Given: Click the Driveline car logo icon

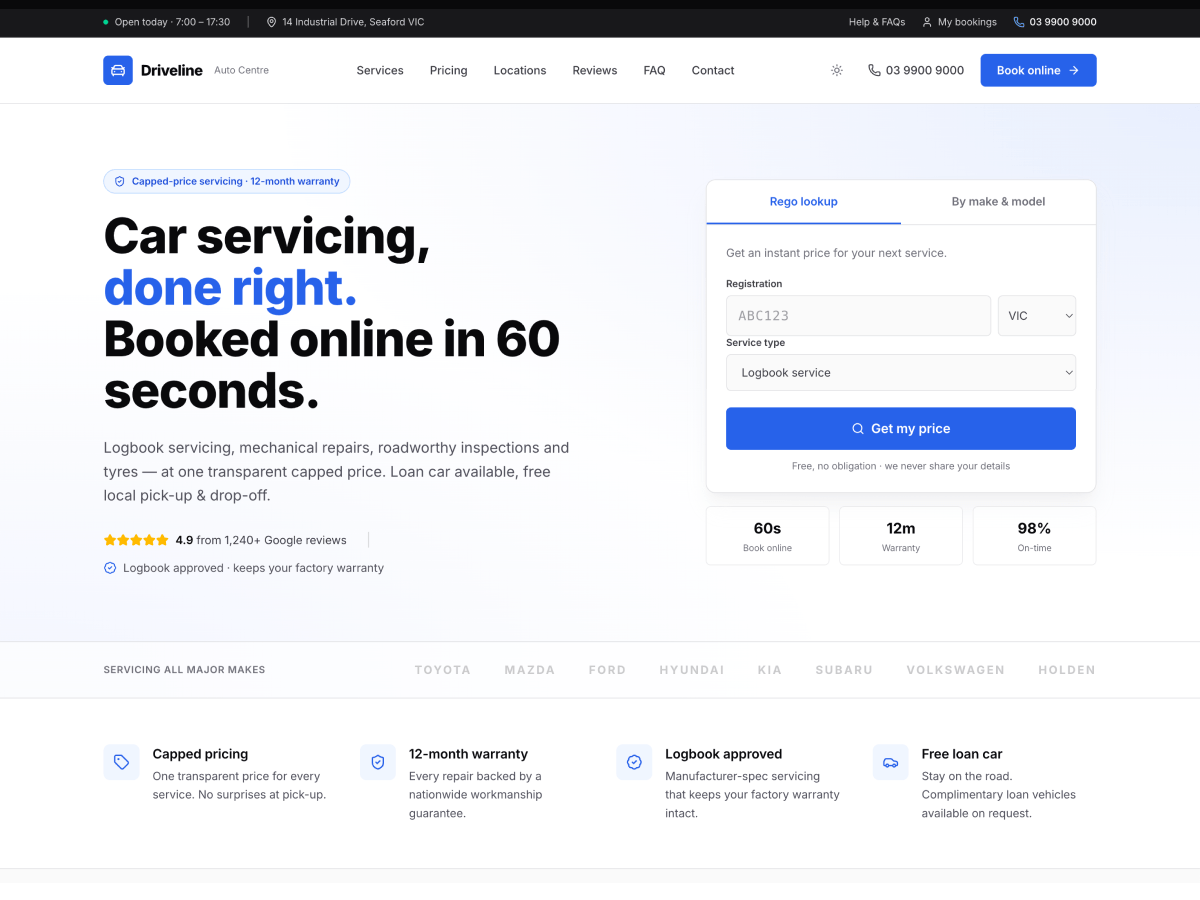Looking at the screenshot, I should (x=118, y=70).
